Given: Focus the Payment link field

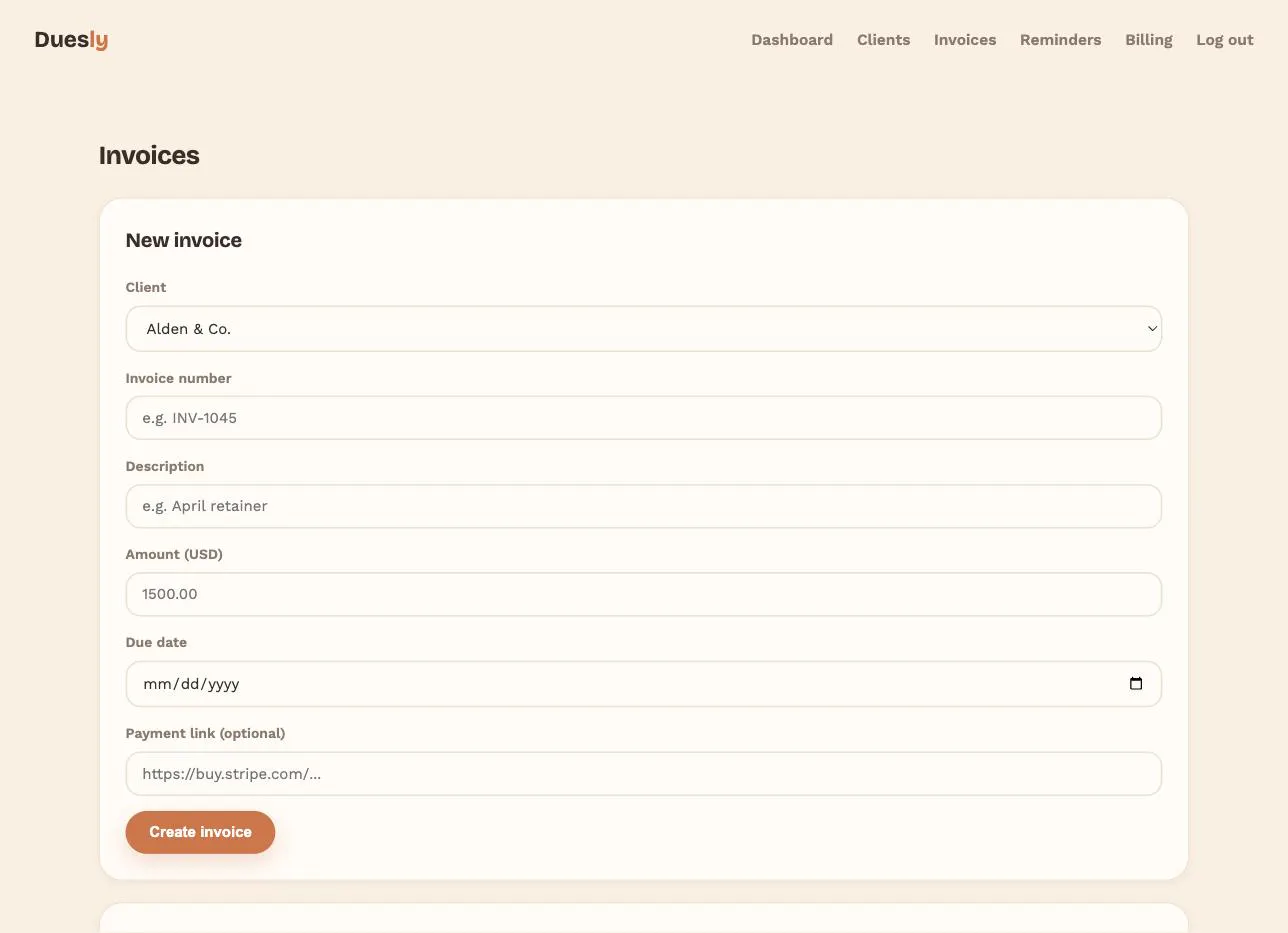Looking at the screenshot, I should tap(643, 774).
